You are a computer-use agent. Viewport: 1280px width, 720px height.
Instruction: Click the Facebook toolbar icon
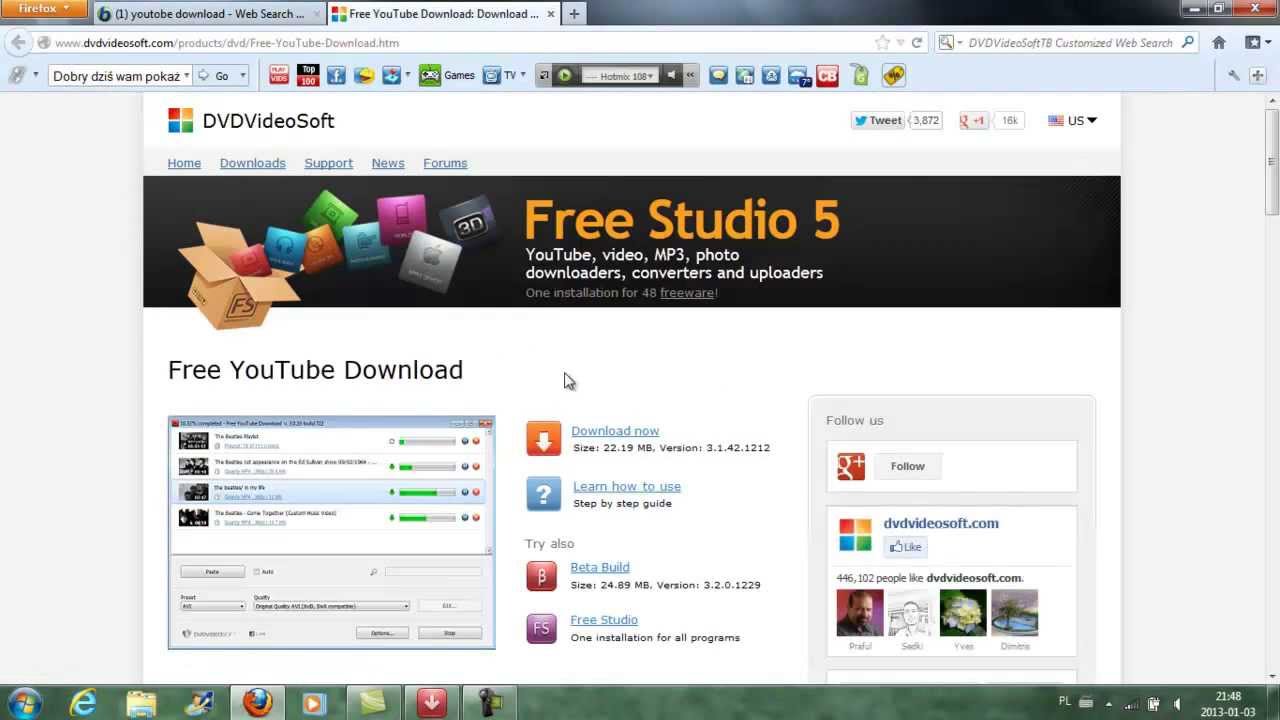coord(336,75)
